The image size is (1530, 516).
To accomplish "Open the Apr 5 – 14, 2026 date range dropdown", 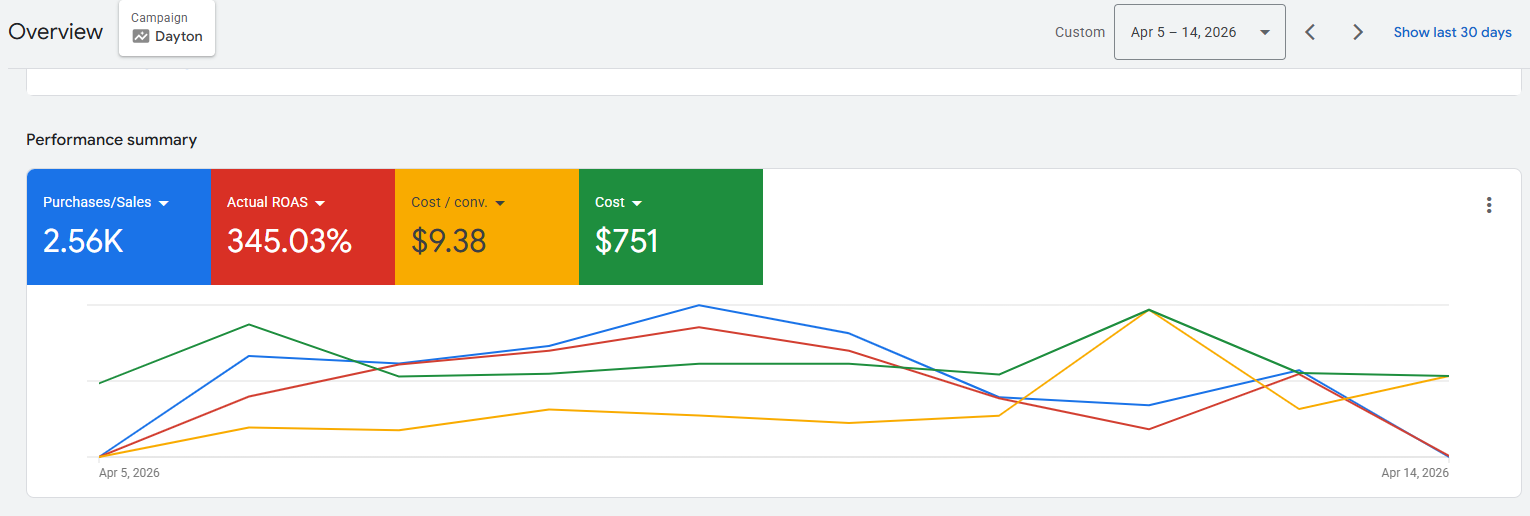I will click(x=1199, y=32).
